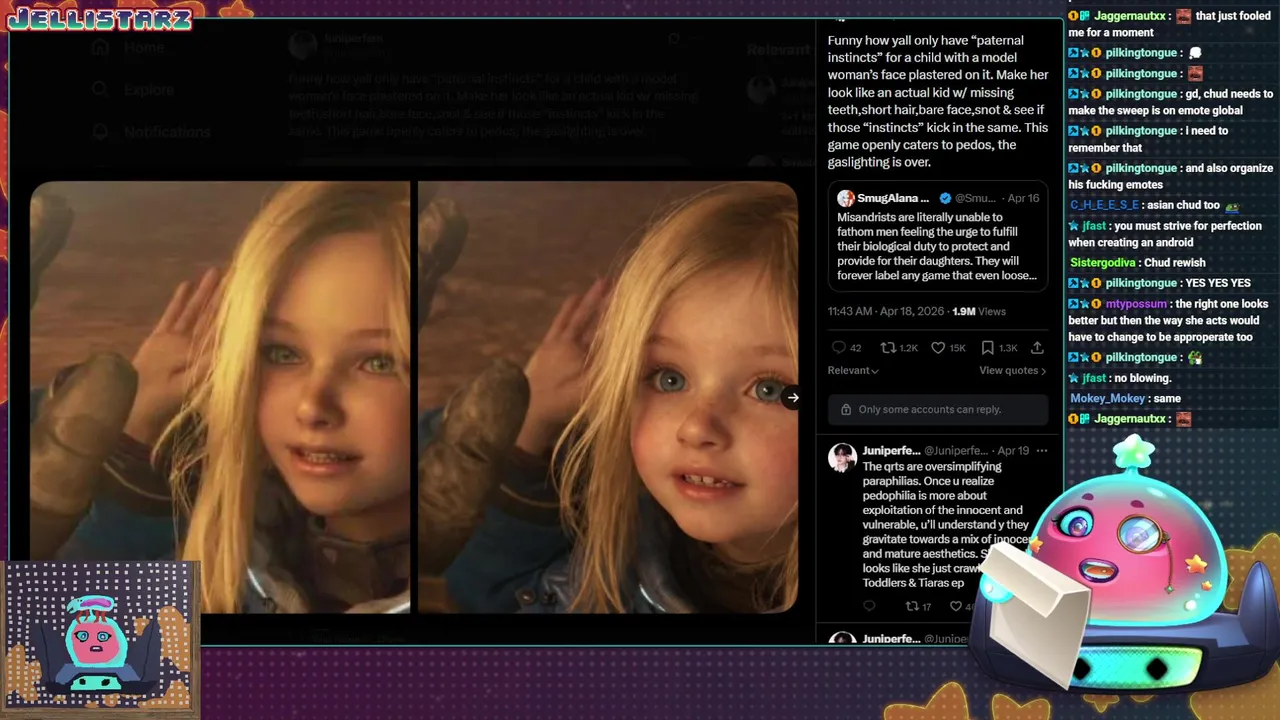The image size is (1280, 720).
Task: Like the post with the 15K heart
Action: click(938, 347)
